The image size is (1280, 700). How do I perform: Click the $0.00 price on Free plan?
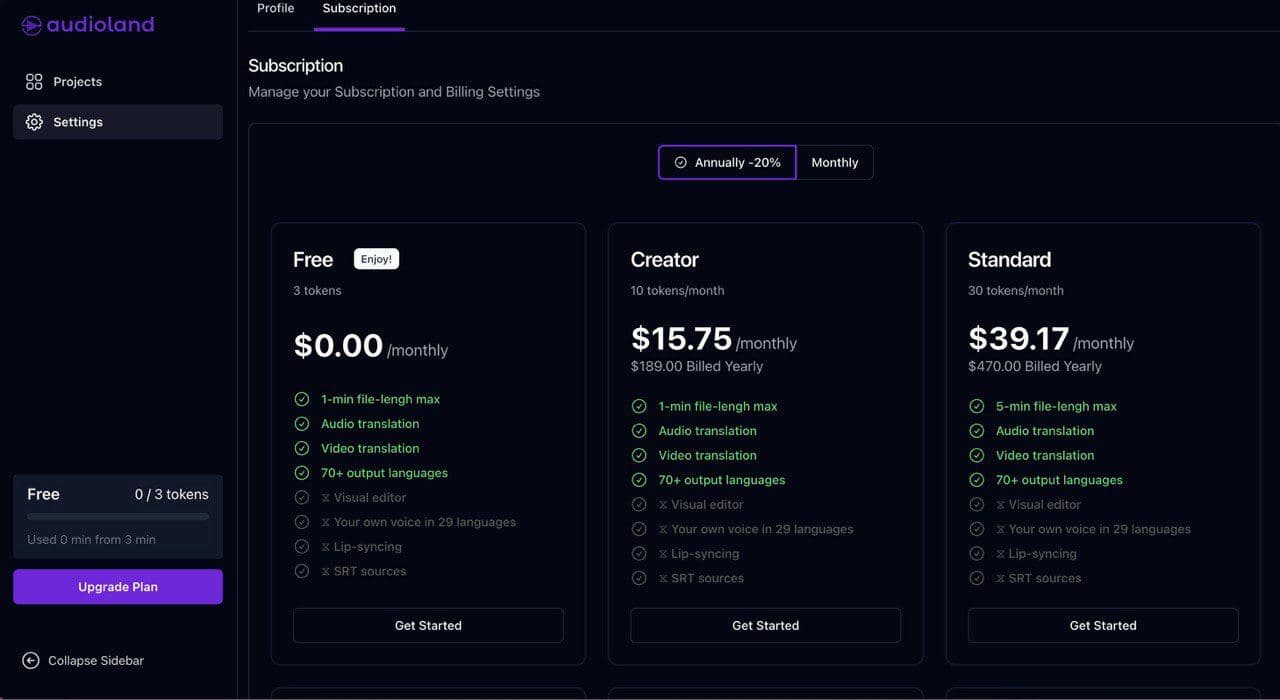pyautogui.click(x=338, y=345)
